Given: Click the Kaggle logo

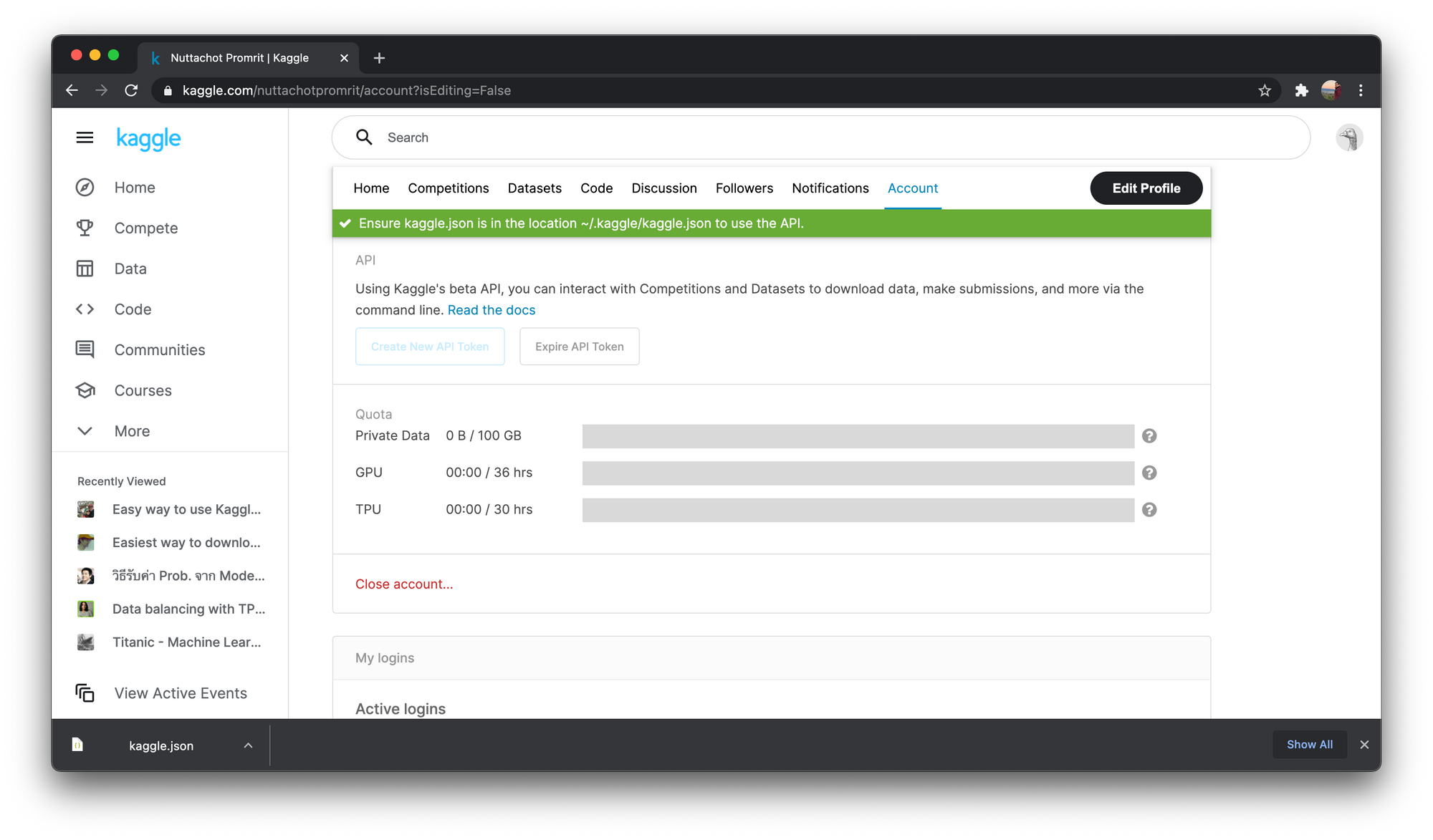Looking at the screenshot, I should 148,138.
